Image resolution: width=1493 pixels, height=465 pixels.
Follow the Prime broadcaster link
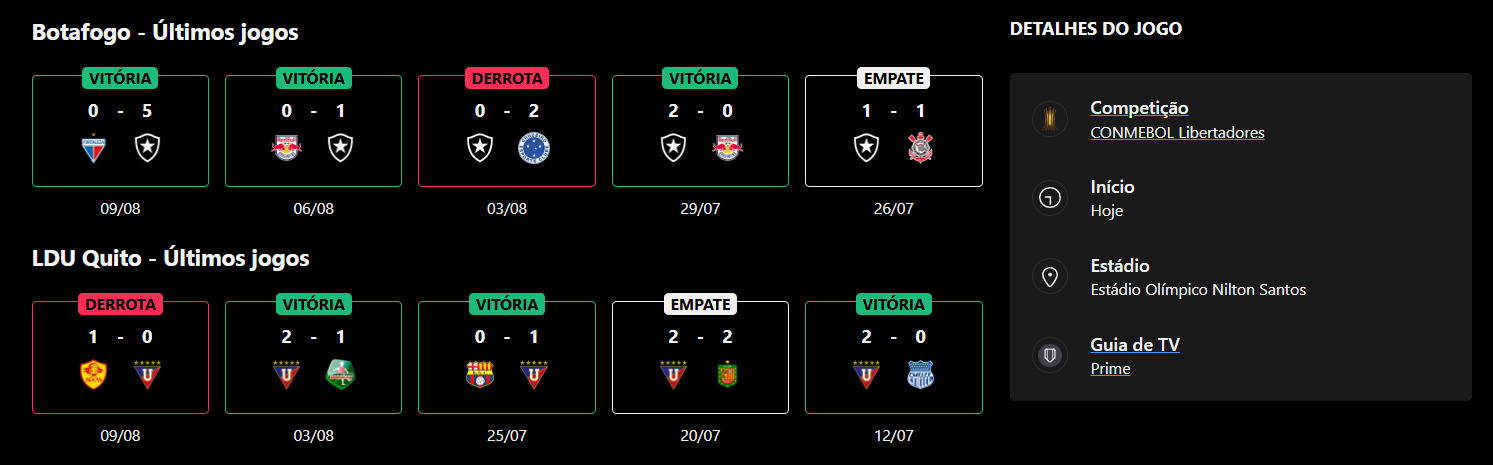1110,369
